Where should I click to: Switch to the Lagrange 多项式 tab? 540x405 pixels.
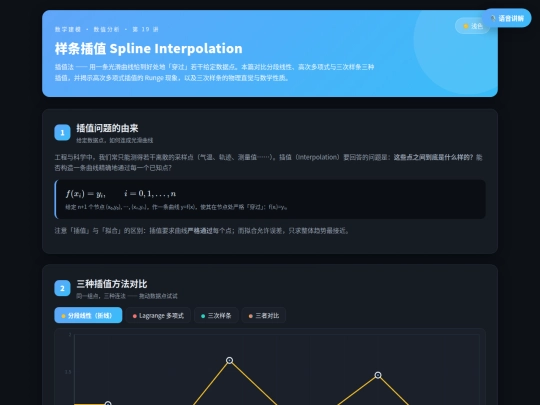[x=158, y=315]
